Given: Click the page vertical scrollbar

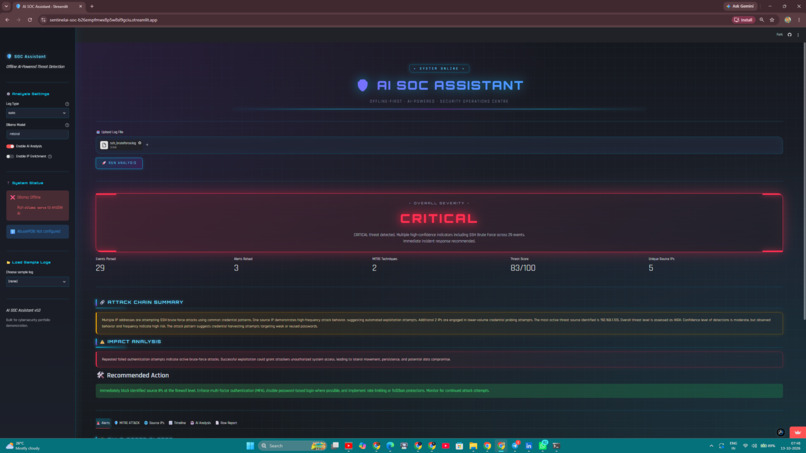Looking at the screenshot, I should 803,180.
